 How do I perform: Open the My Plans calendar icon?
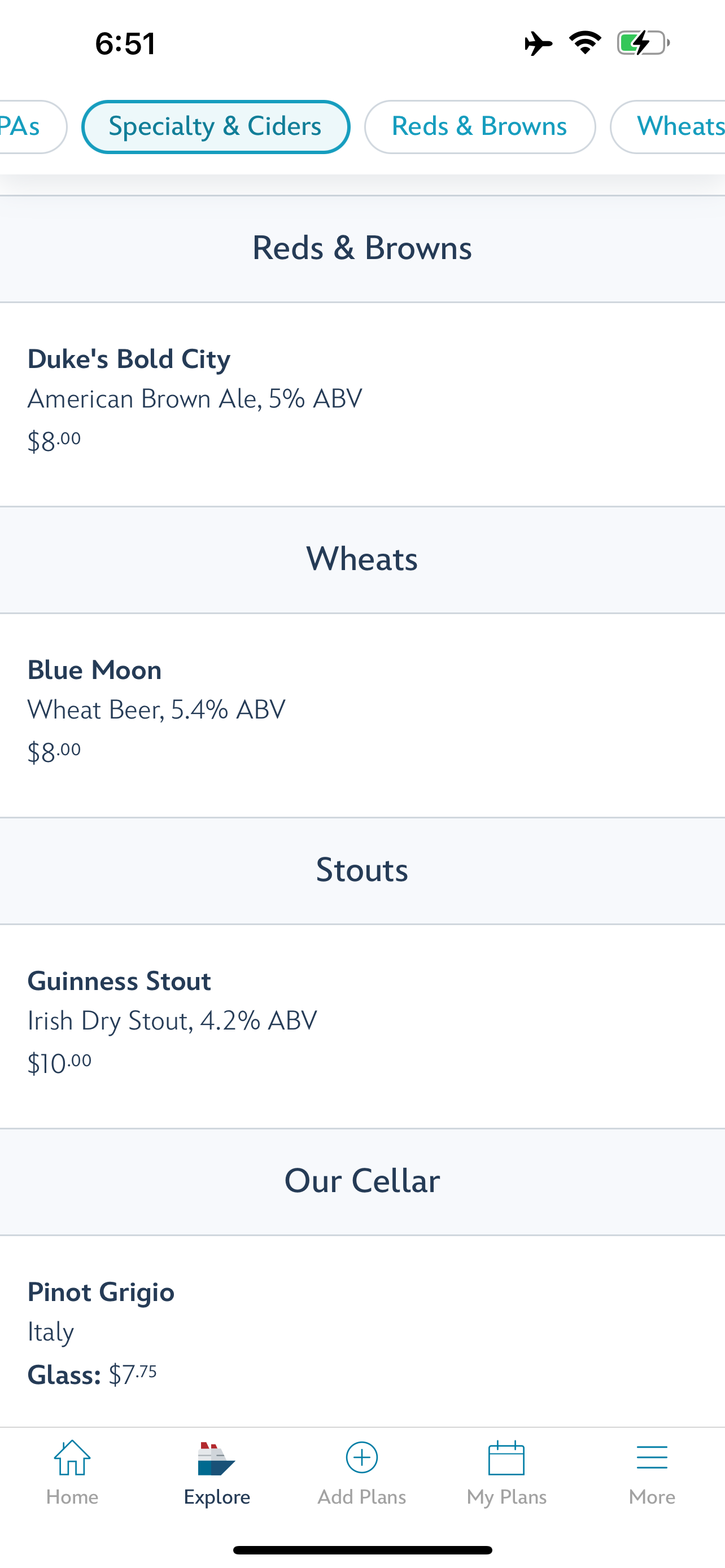506,1458
